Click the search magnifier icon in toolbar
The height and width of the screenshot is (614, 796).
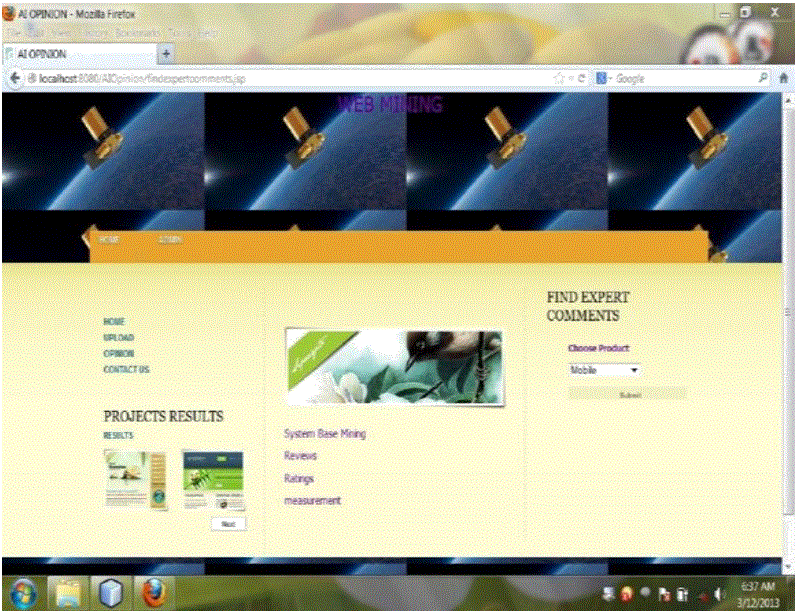763,78
